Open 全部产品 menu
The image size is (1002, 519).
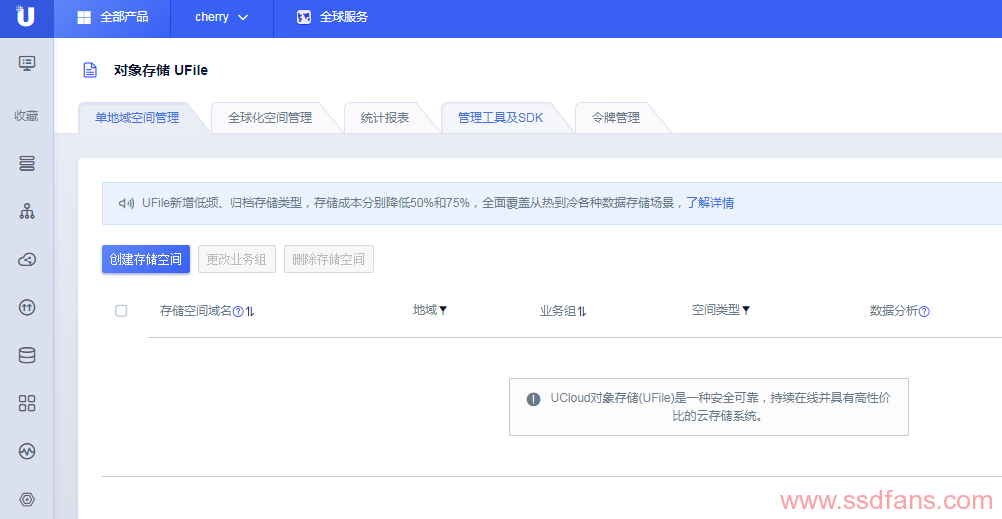coord(112,17)
